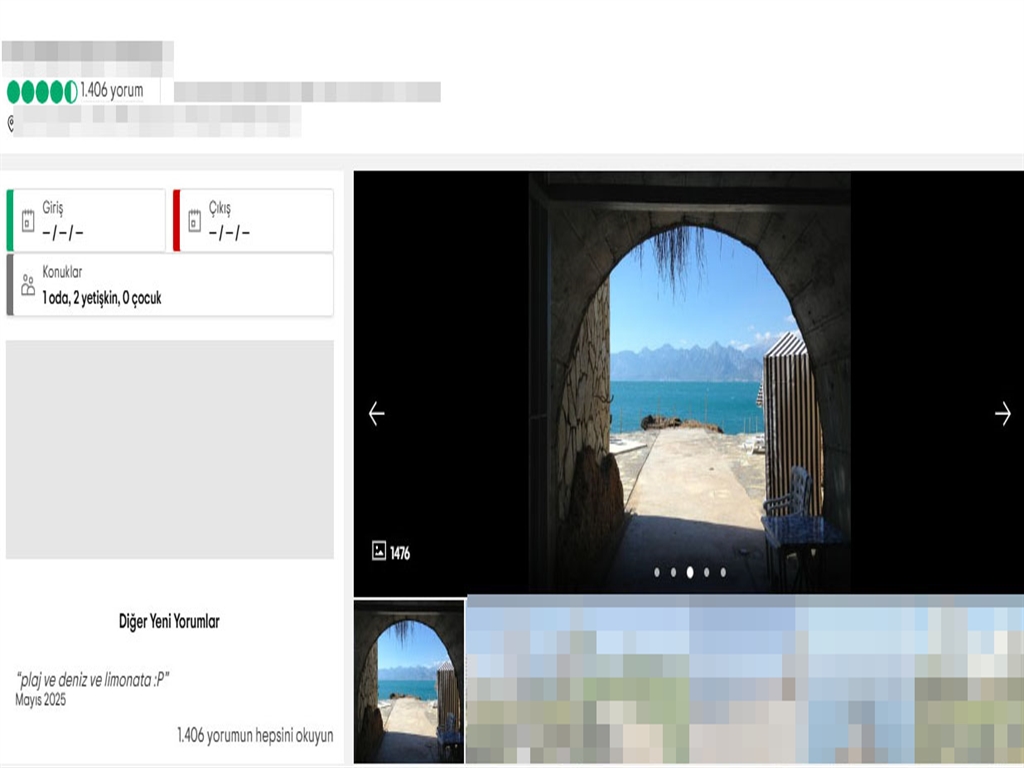Open the "plaj ve deniz ve limonata" review
This screenshot has height=768, width=1024.
click(93, 680)
